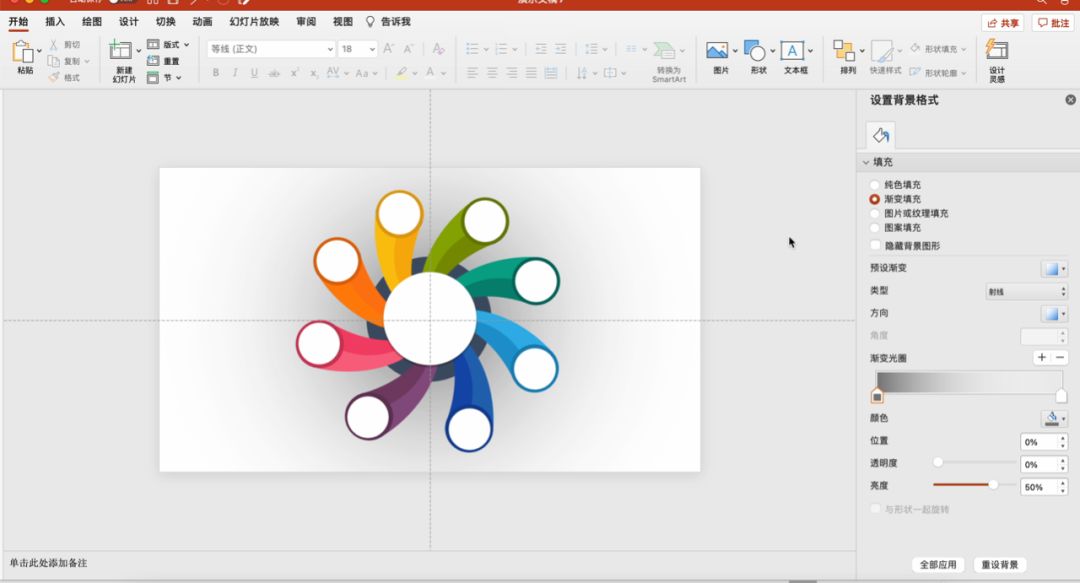The image size is (1080, 583).
Task: Click the Tell Me (告诉我) search
Action: (388, 21)
